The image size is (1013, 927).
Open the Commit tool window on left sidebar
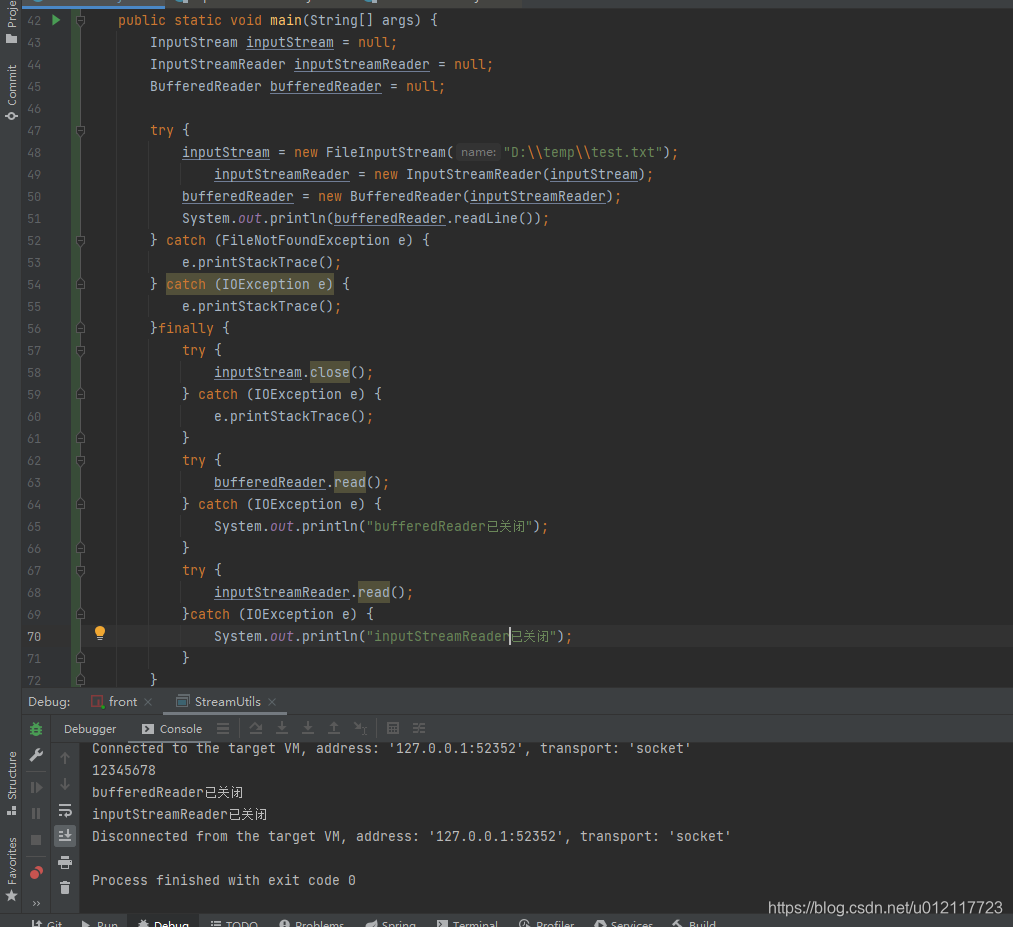pos(11,92)
